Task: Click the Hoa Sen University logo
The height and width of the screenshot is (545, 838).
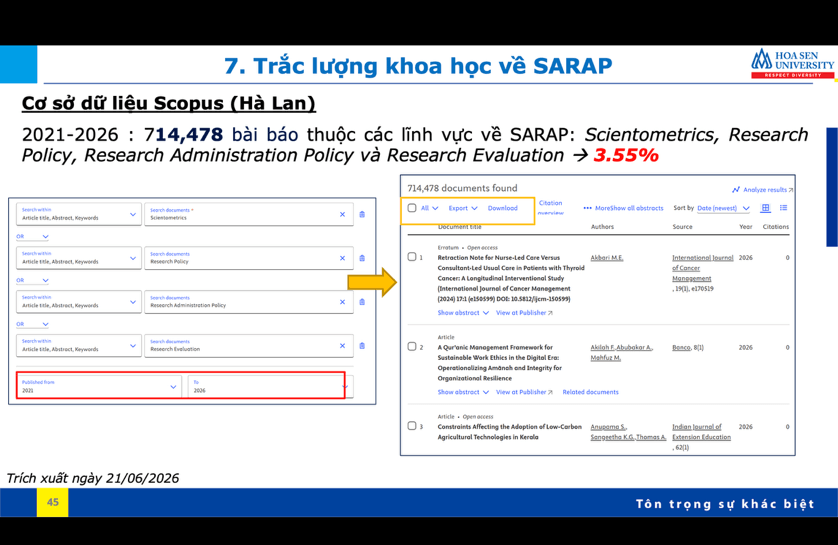Action: point(793,64)
